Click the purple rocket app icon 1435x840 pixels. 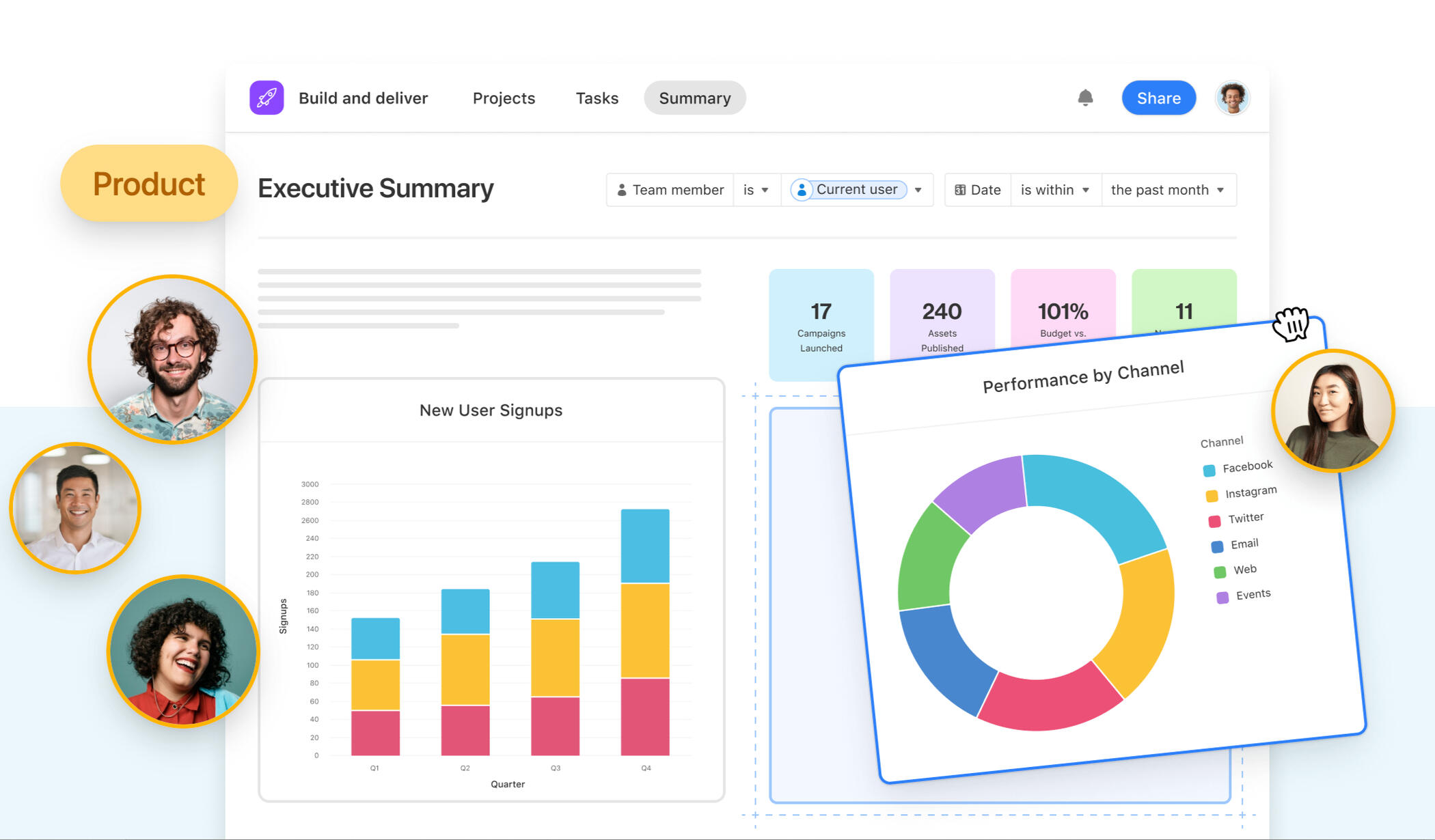click(266, 98)
